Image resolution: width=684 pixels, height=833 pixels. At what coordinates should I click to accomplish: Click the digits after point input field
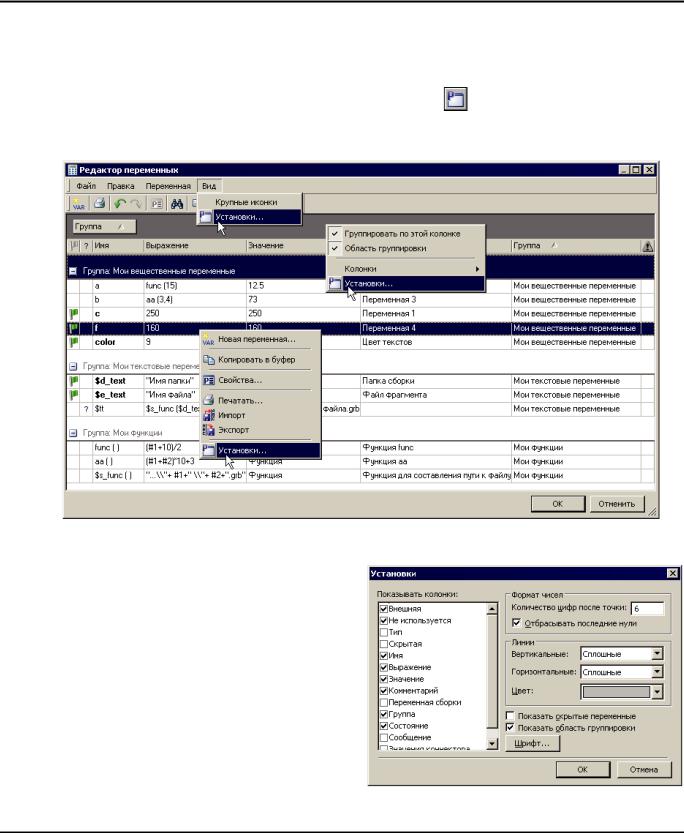pos(647,608)
